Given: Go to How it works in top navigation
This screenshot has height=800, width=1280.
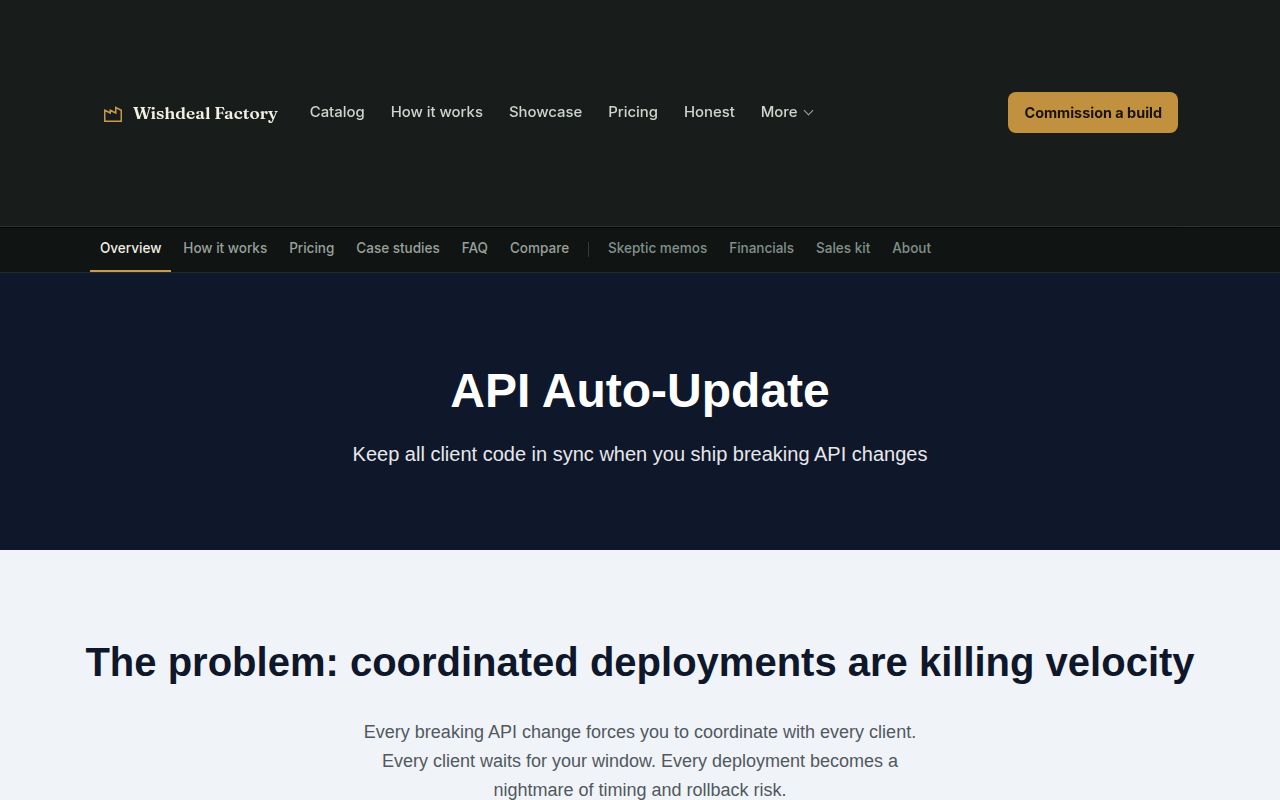Looking at the screenshot, I should (437, 112).
